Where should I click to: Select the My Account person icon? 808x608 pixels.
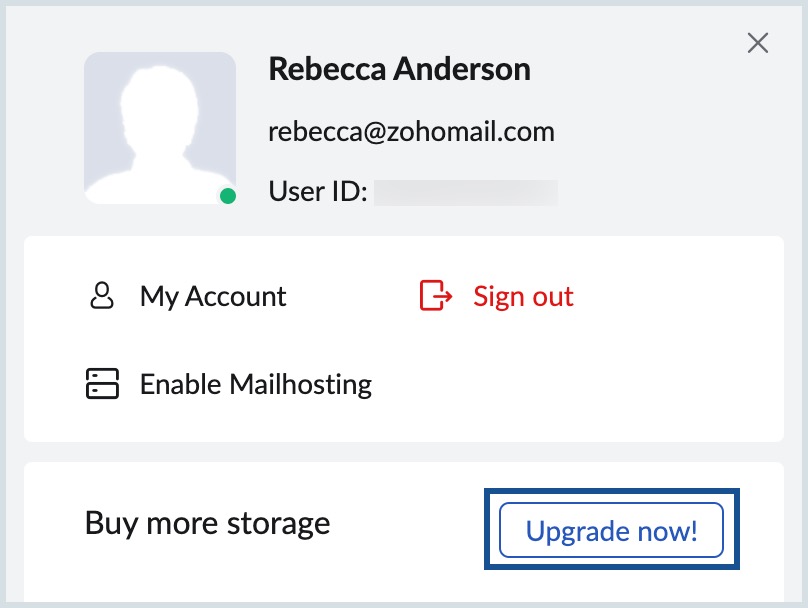pyautogui.click(x=102, y=296)
